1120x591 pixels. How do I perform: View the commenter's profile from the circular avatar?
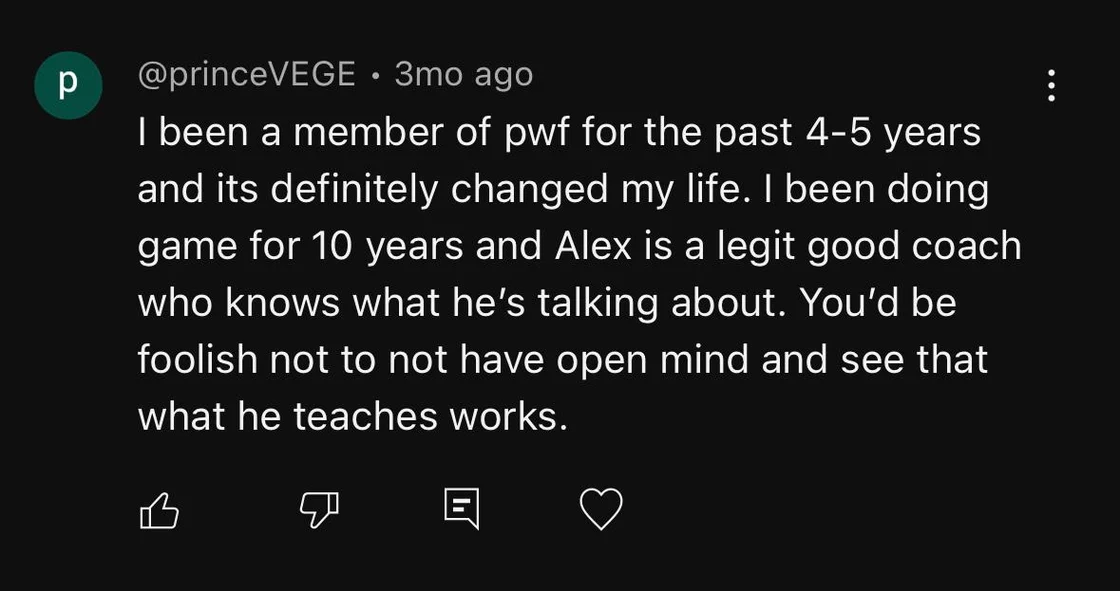(69, 86)
